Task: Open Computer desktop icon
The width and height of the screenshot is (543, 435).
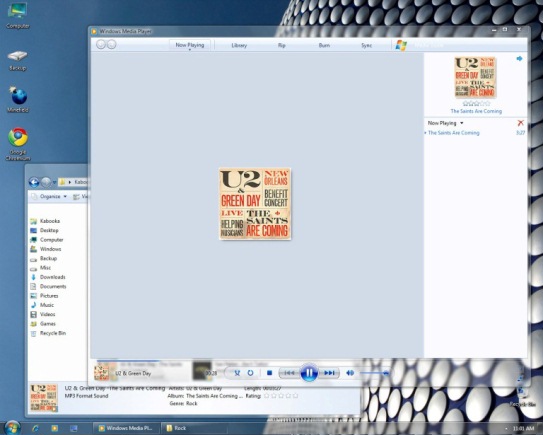Action: pos(17,16)
